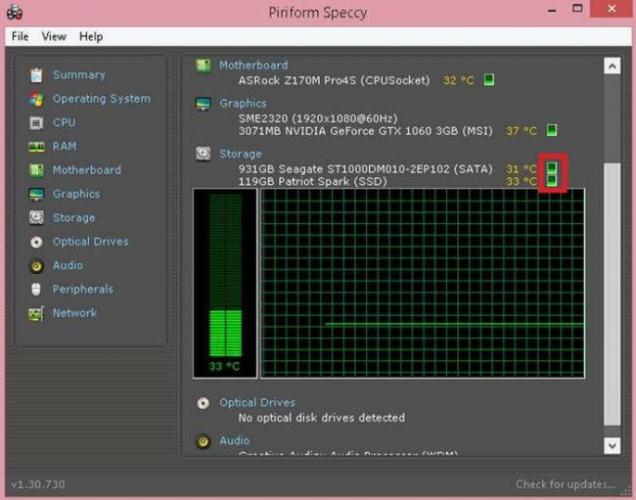Toggle Patriot Spark SSD temperature indicator
This screenshot has width=636, height=500.
[551, 181]
